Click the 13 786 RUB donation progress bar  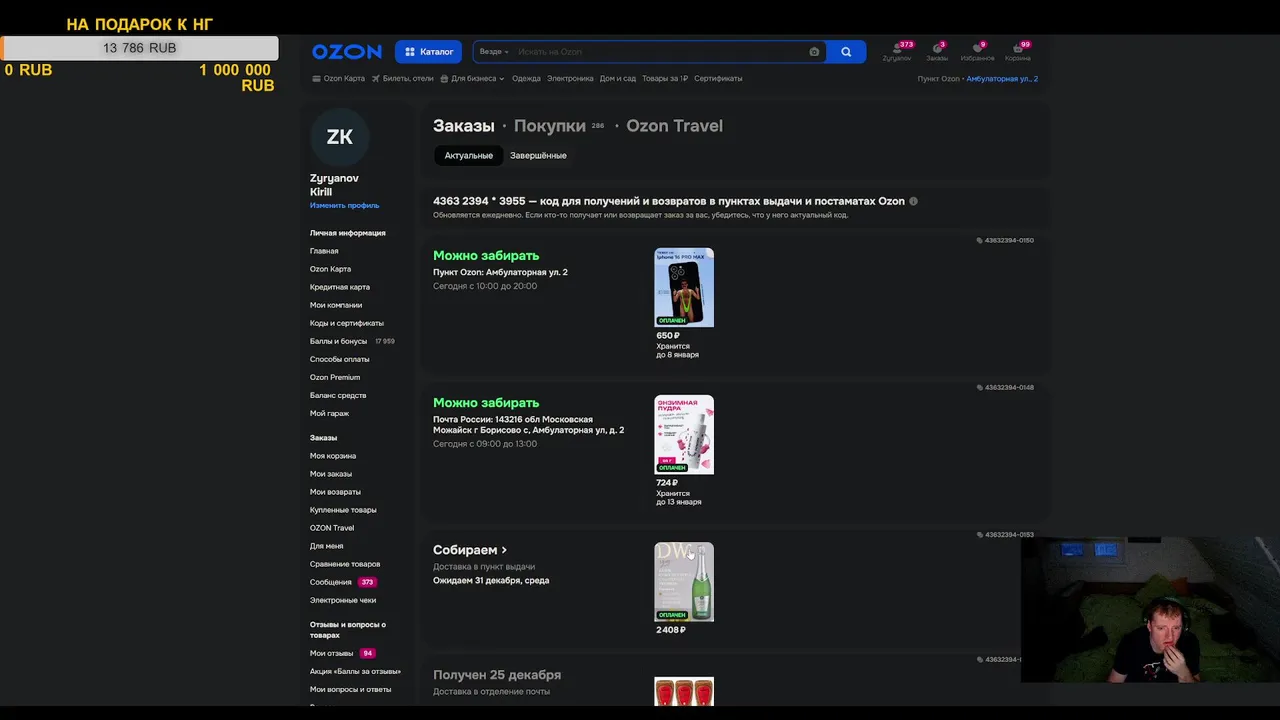[139, 48]
